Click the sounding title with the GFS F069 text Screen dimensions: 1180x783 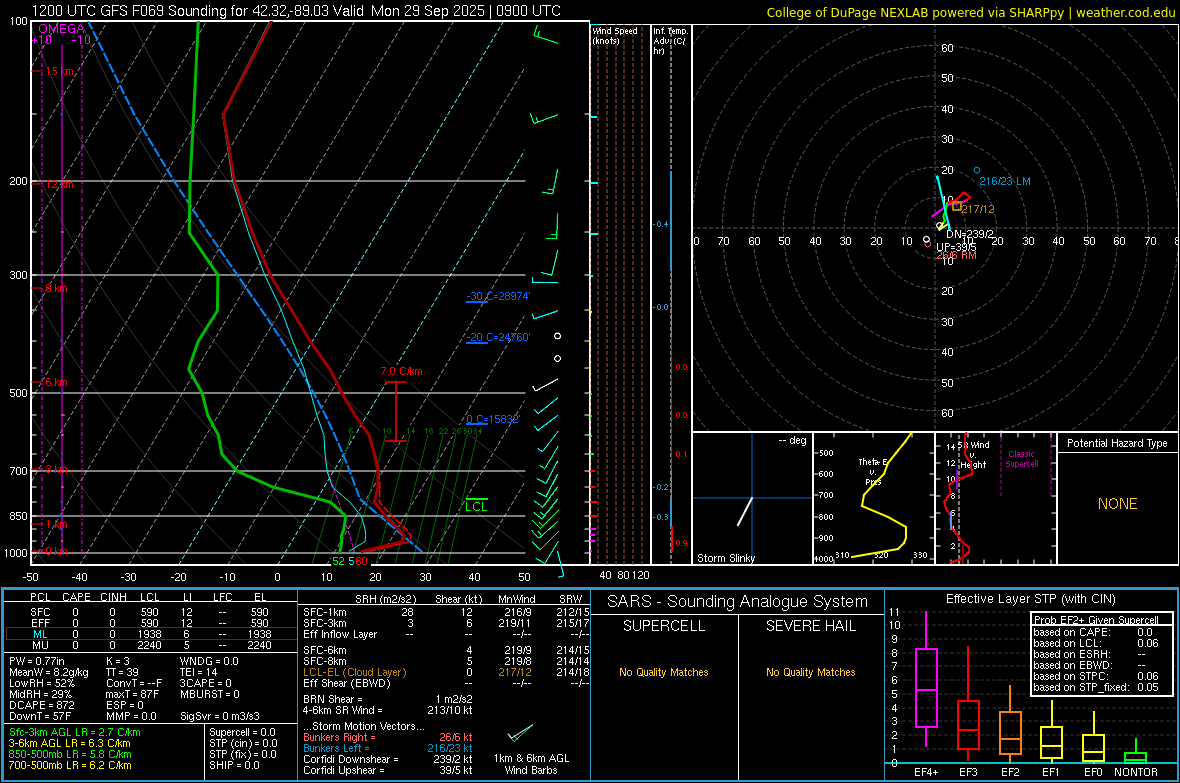point(297,11)
